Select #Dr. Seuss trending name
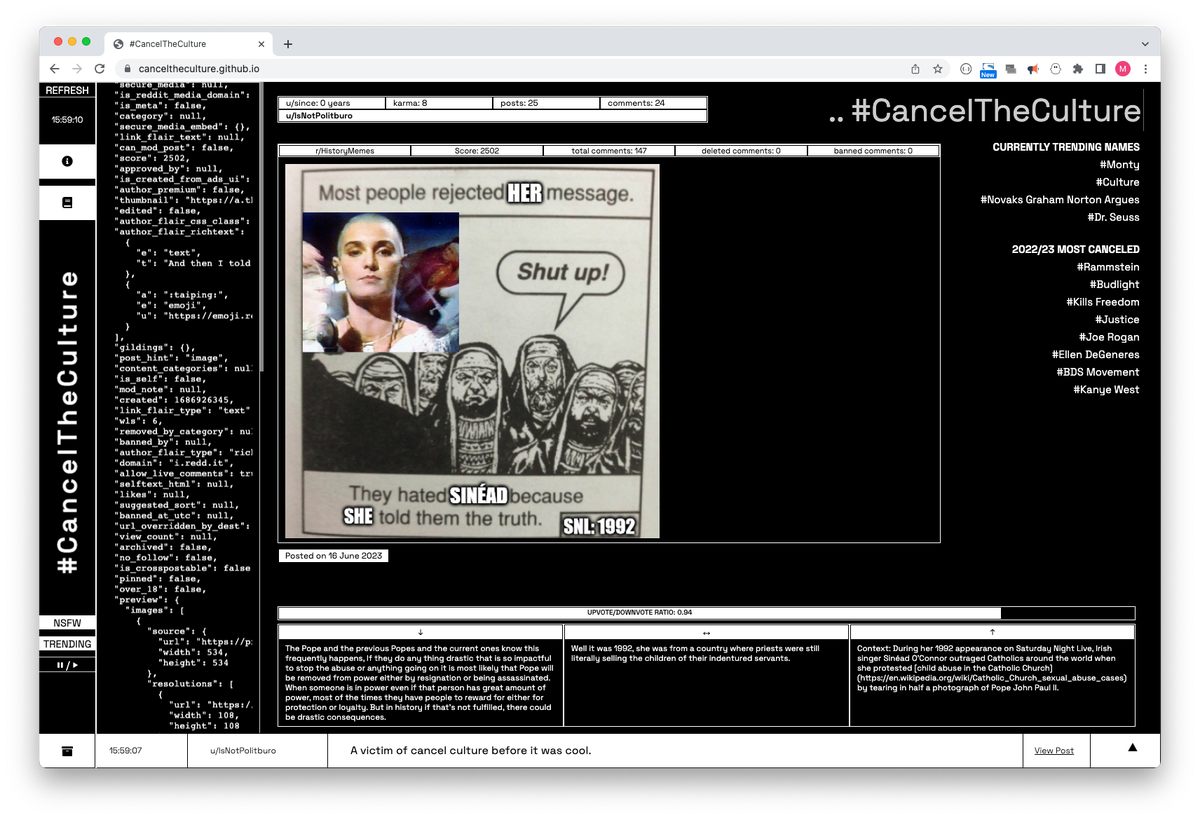 tap(1113, 217)
